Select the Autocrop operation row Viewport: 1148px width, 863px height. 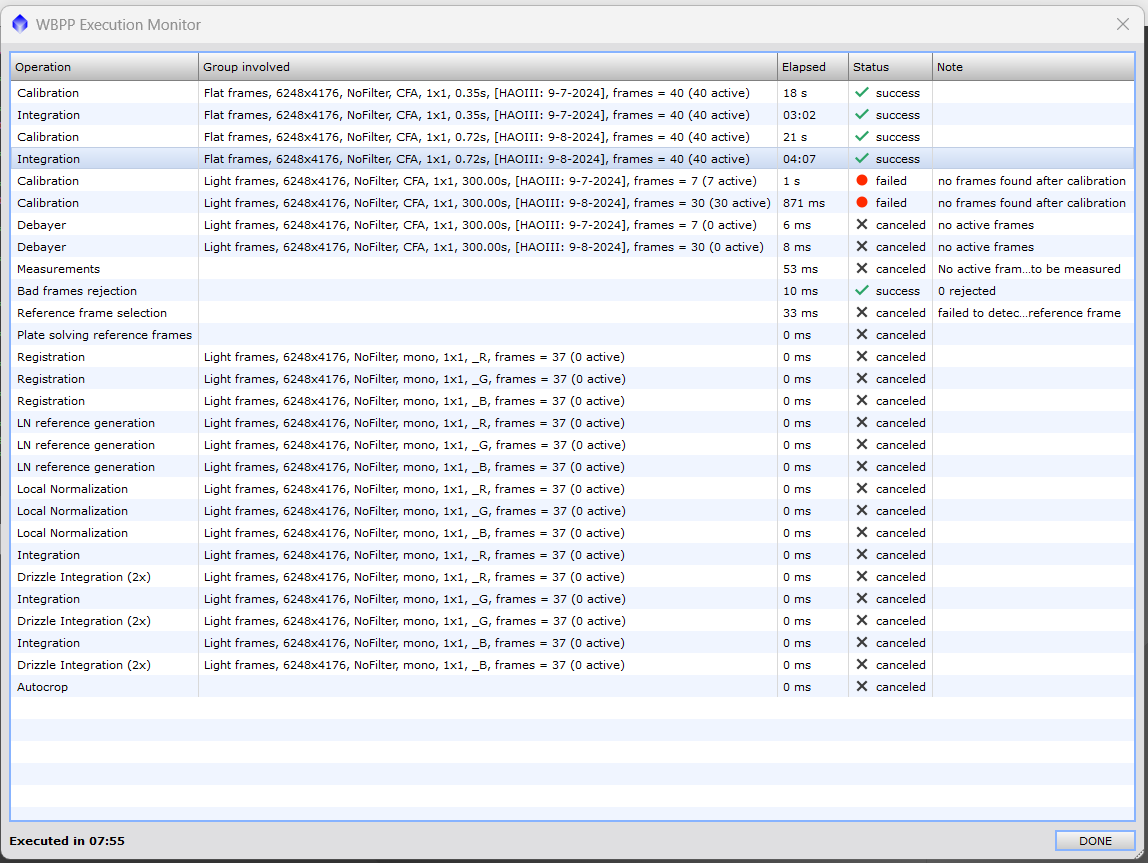click(x=573, y=687)
